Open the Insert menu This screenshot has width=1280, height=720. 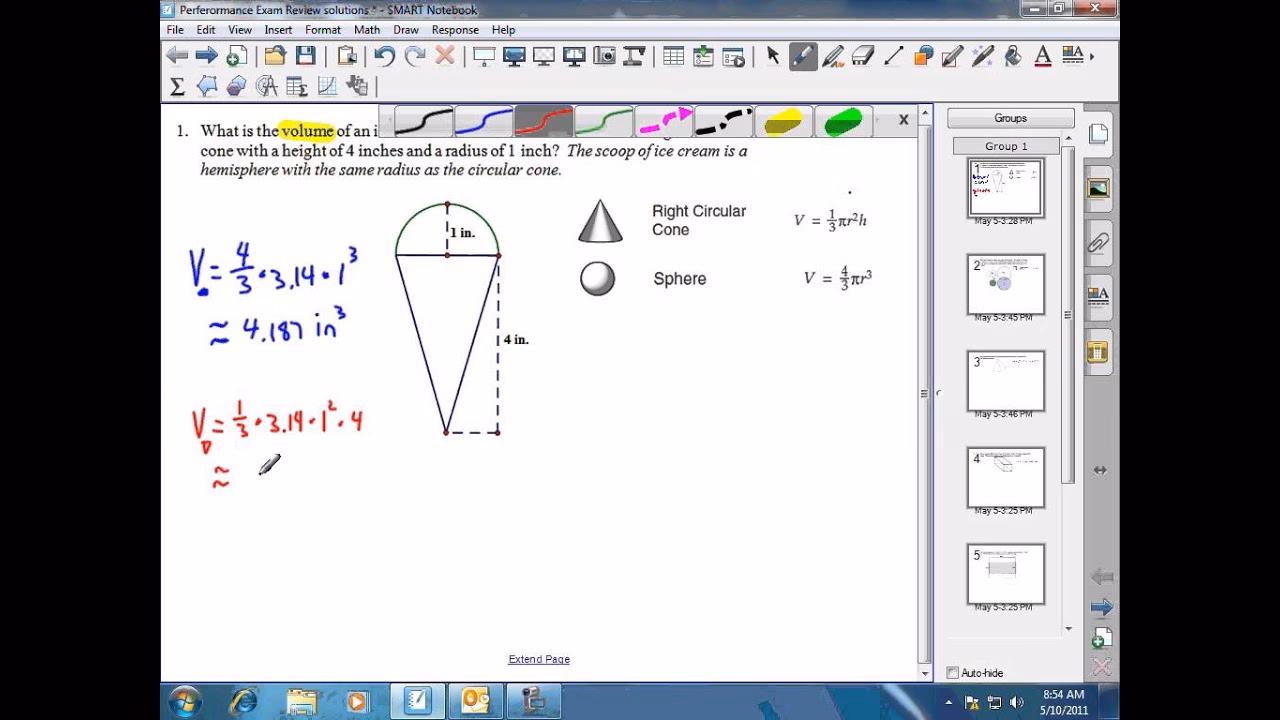click(278, 30)
